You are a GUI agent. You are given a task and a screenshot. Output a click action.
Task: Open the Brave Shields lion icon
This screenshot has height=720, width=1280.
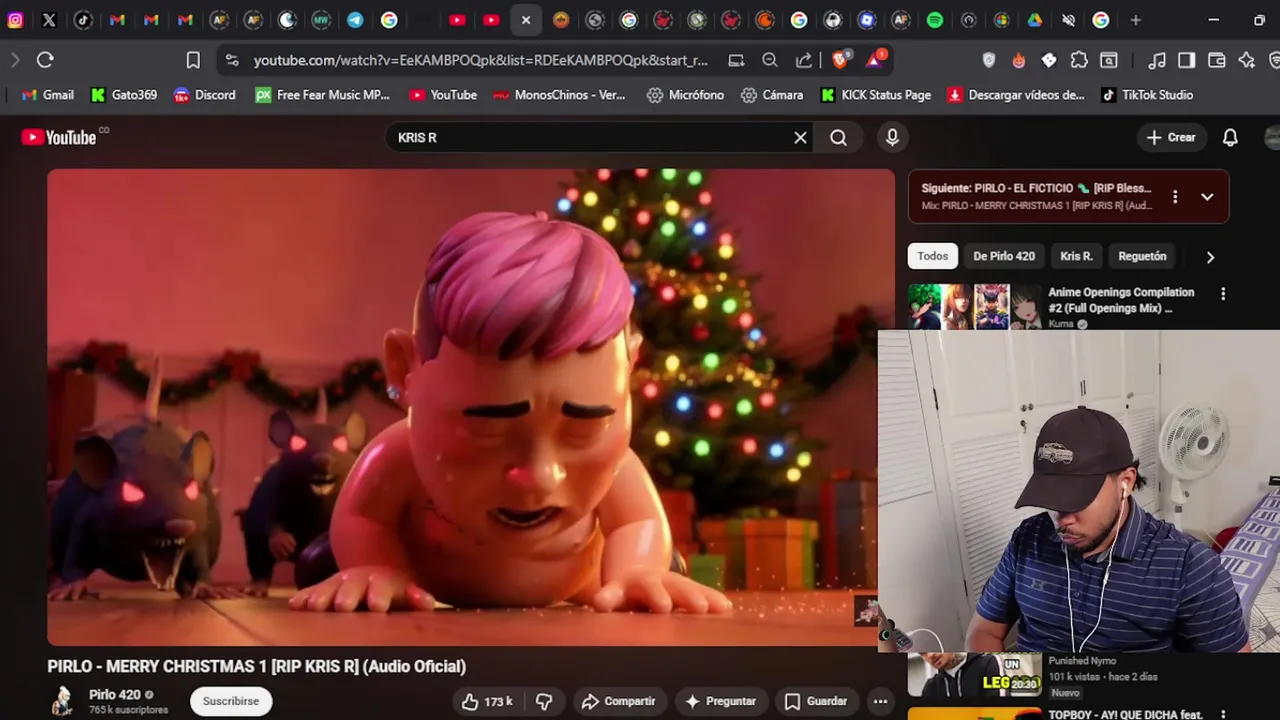(841, 59)
